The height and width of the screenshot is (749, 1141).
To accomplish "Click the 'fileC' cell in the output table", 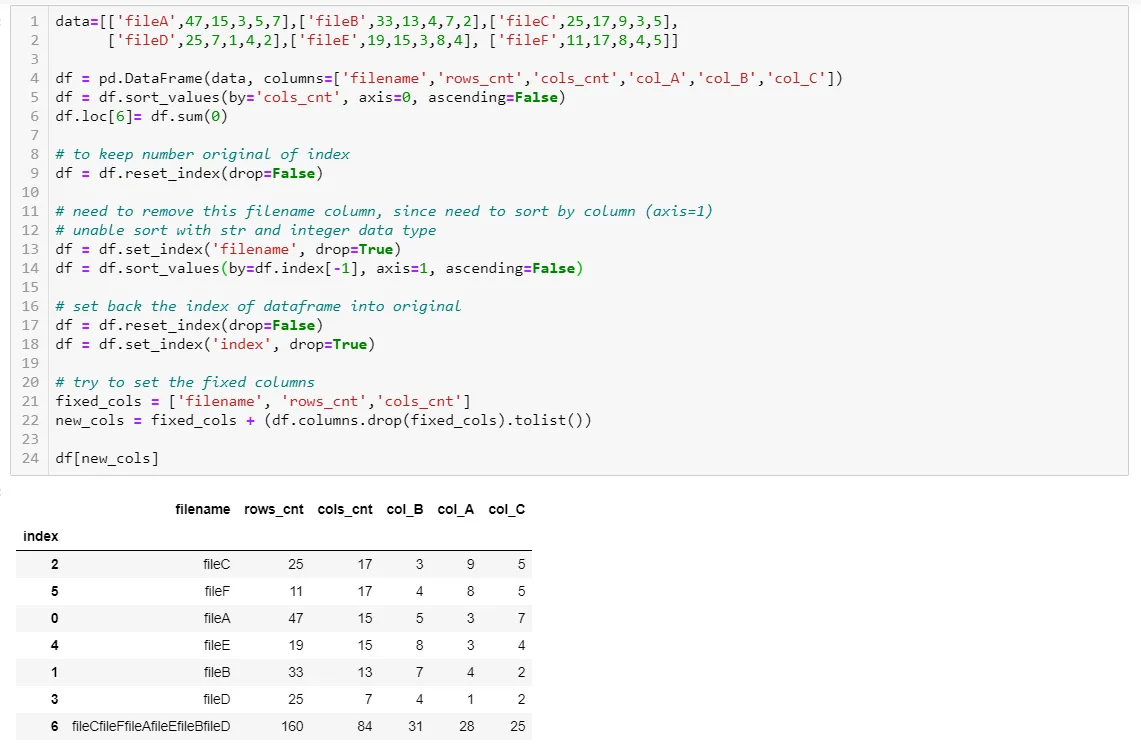I will pyautogui.click(x=217, y=564).
